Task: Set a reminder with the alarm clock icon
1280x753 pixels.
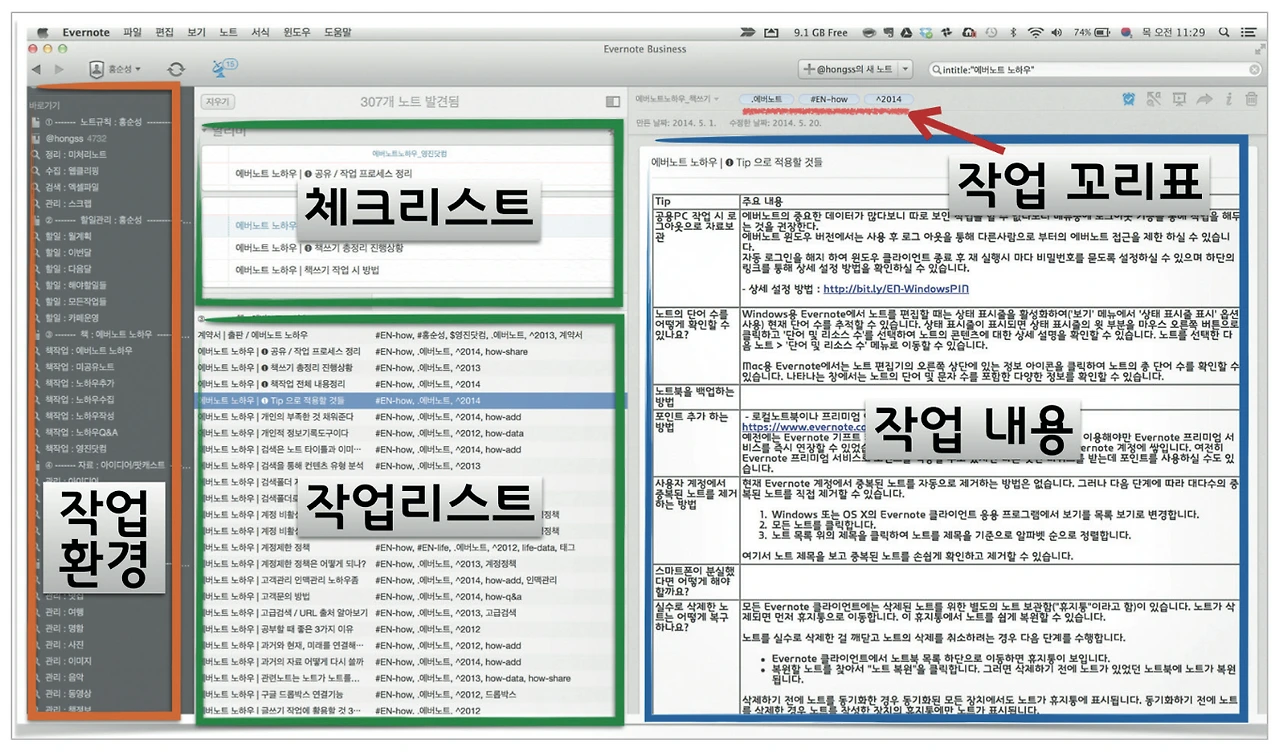Action: pyautogui.click(x=1129, y=99)
